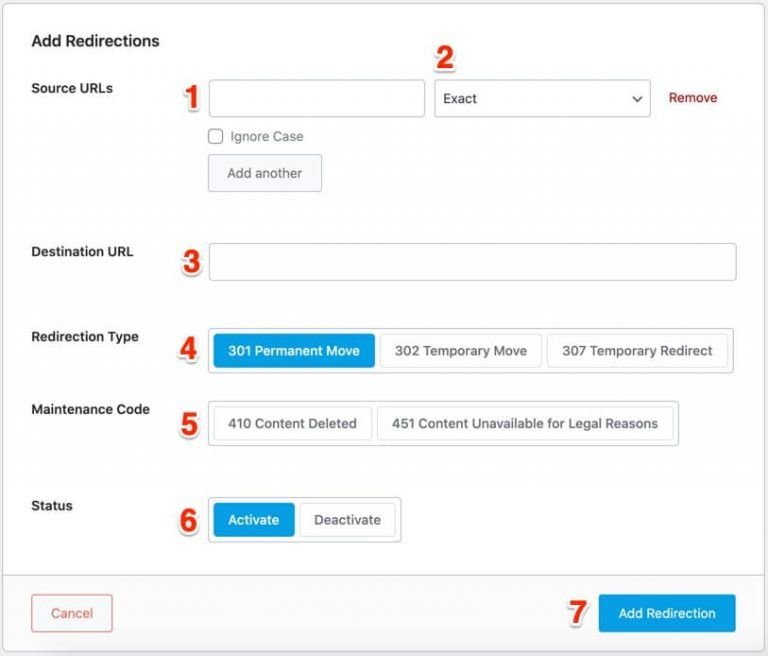Screen dimensions: 768x656
Task: Click the red number 1 marker
Action: tap(193, 98)
